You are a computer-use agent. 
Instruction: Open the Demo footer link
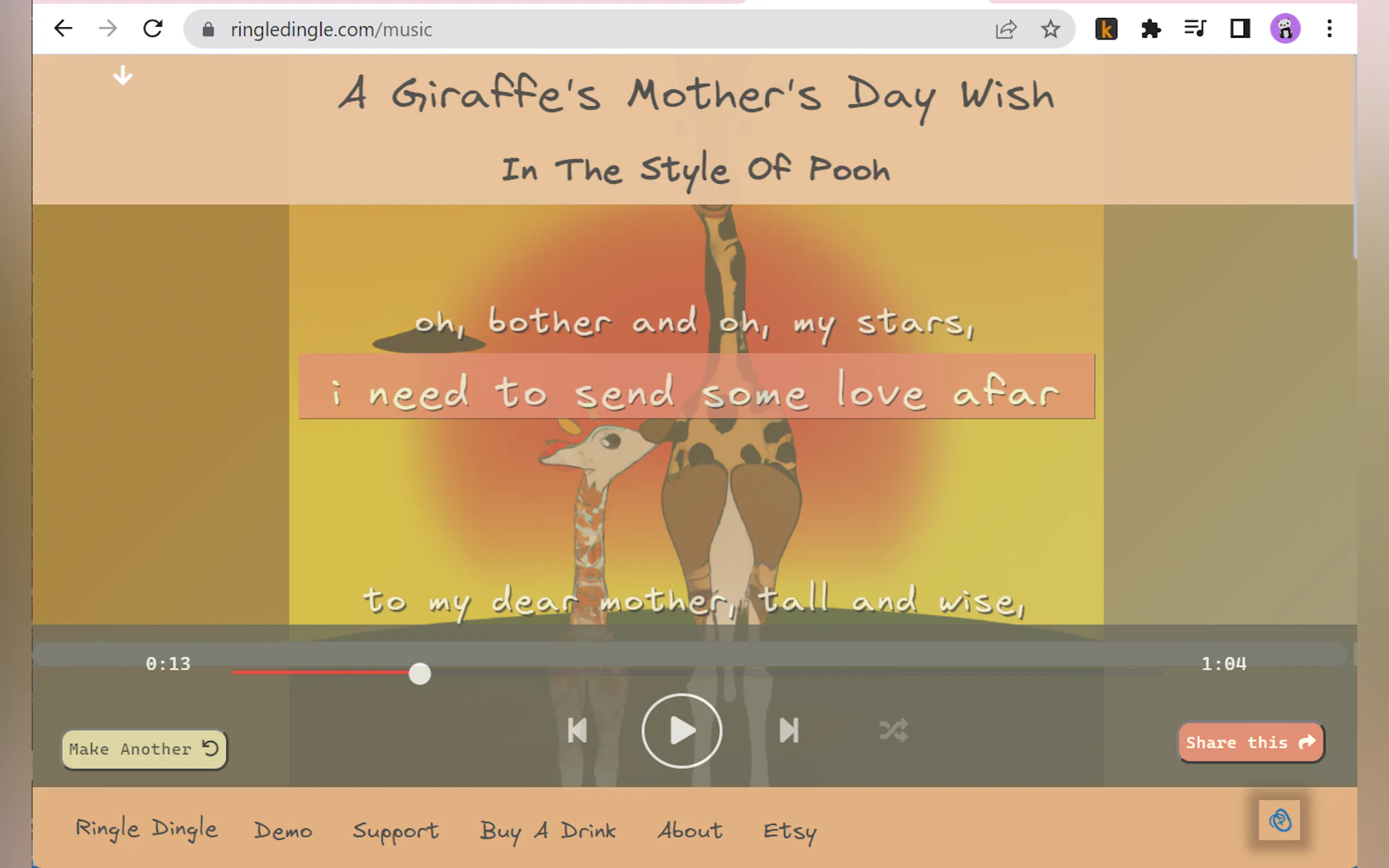coord(283,831)
